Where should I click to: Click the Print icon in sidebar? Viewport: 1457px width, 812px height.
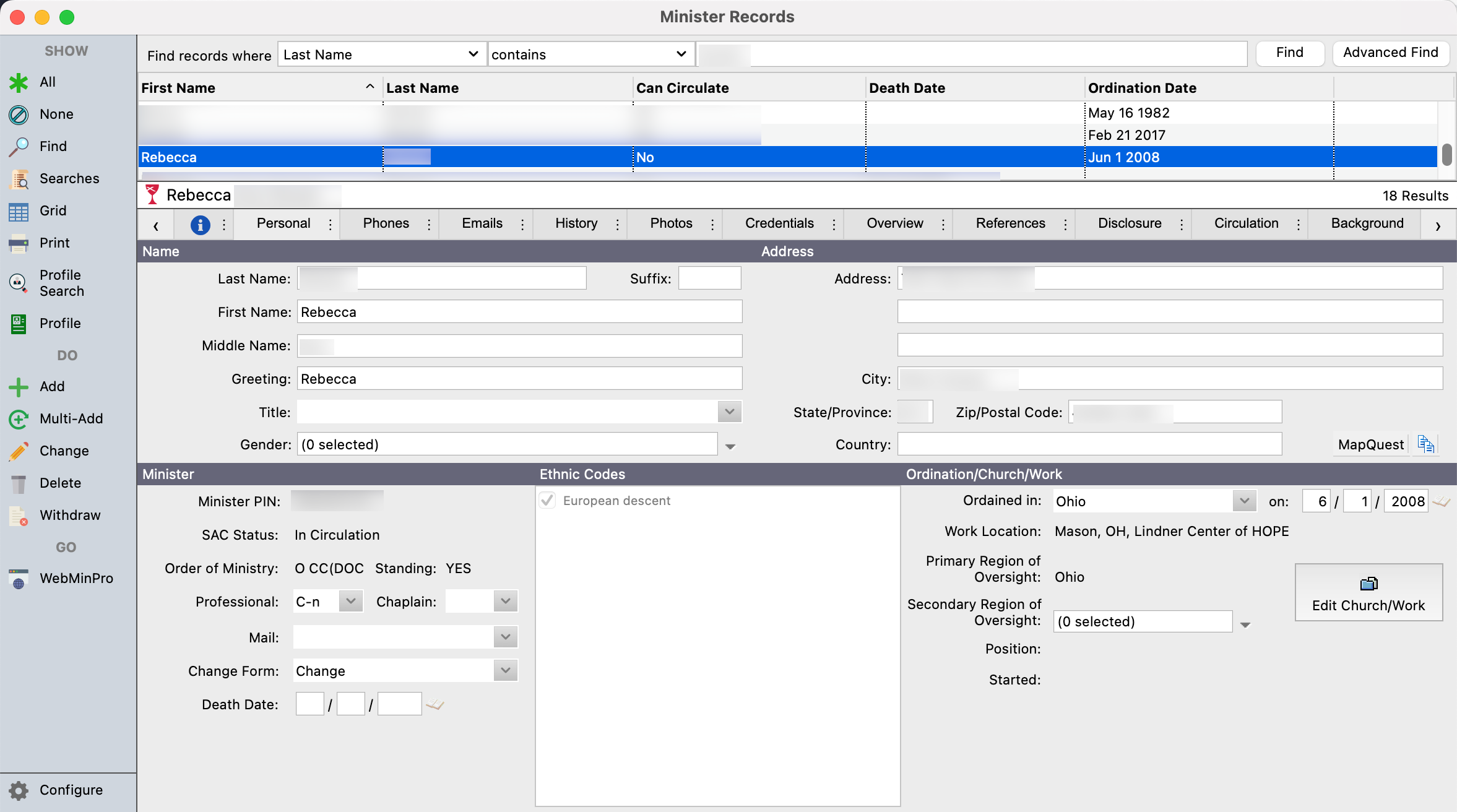tap(19, 243)
